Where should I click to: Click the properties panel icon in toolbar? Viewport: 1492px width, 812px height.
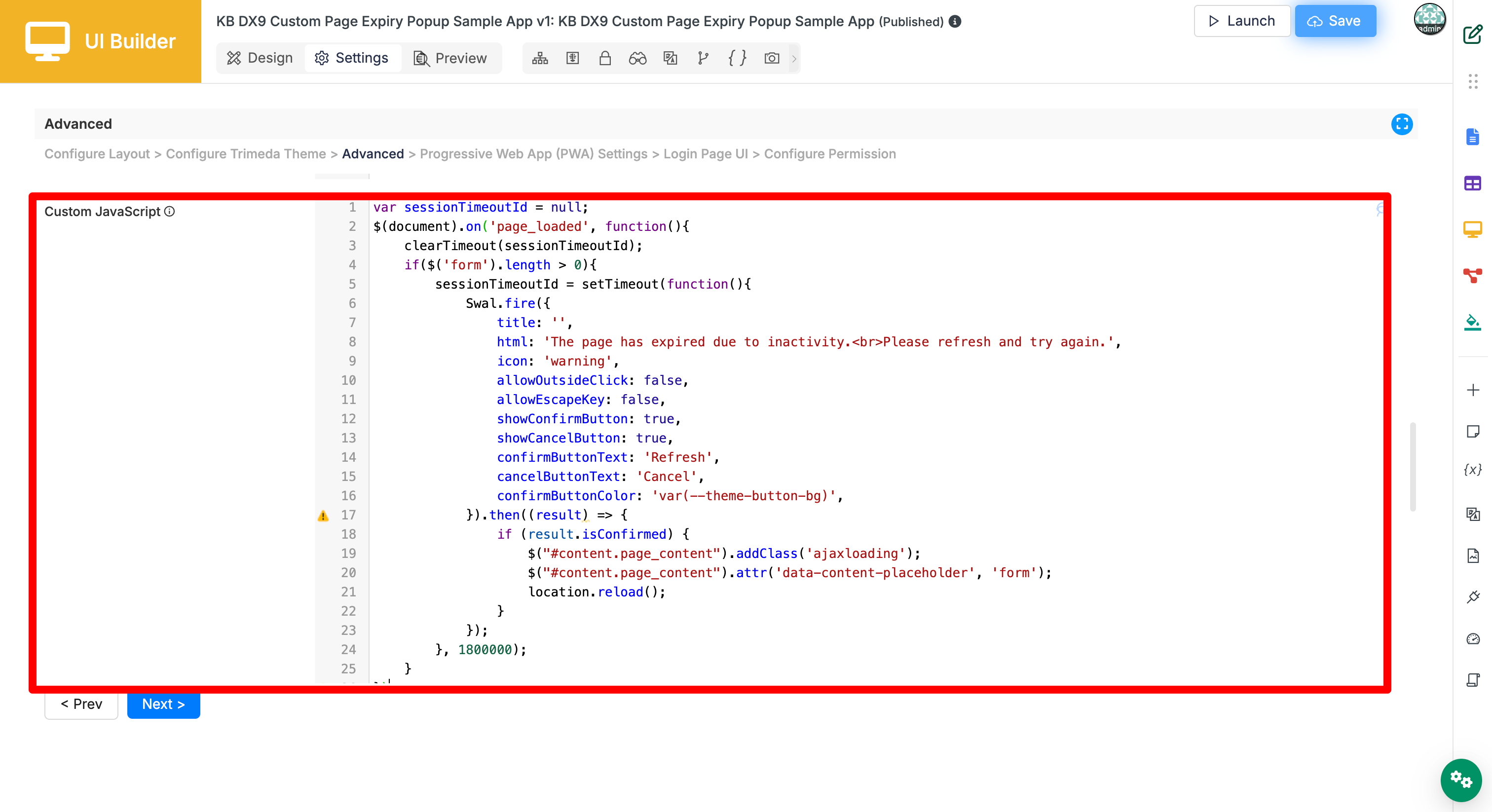tap(572, 59)
